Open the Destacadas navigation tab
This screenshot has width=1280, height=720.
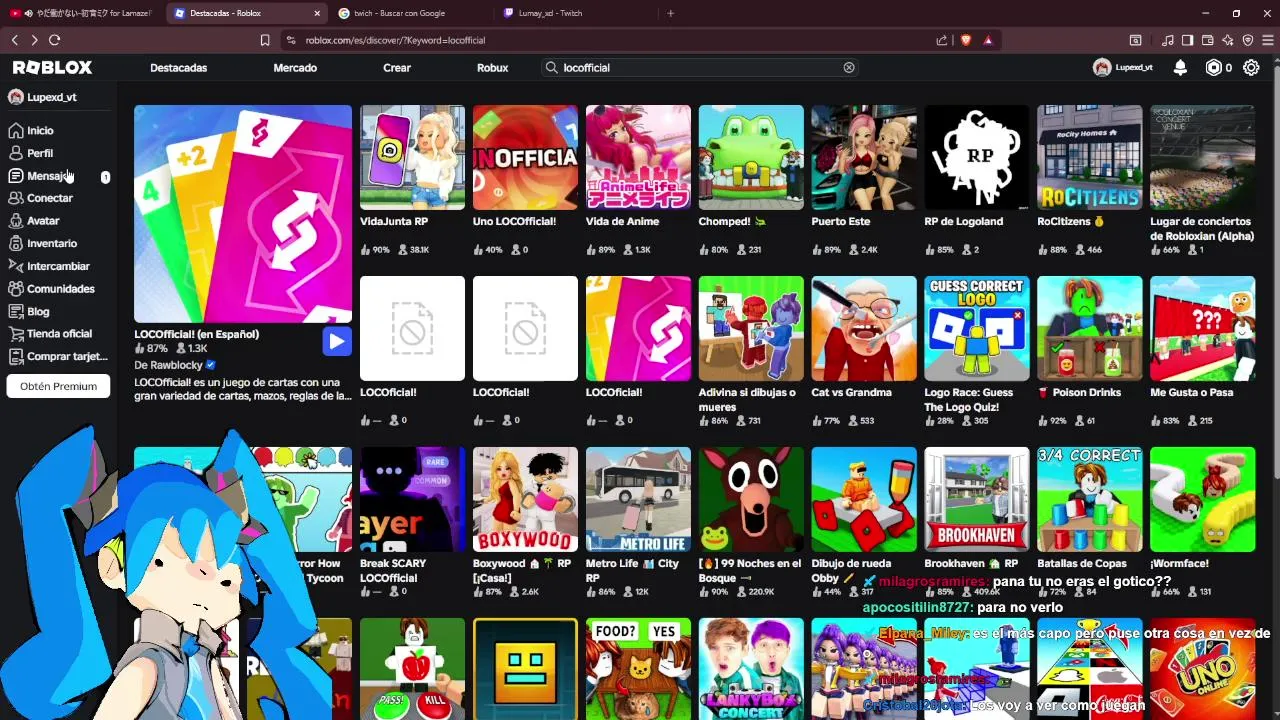click(178, 68)
